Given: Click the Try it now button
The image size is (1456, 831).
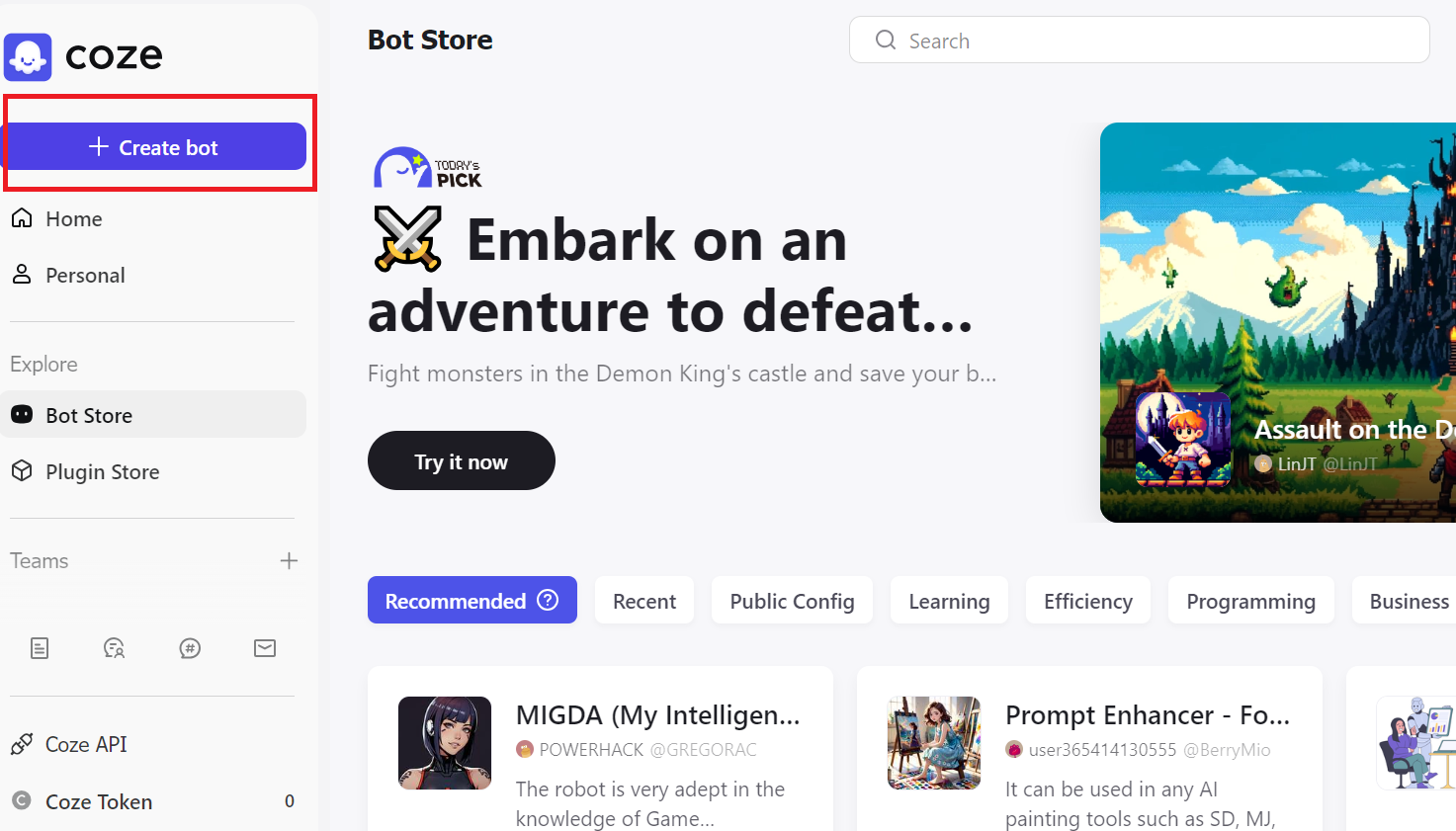Looking at the screenshot, I should coord(462,460).
